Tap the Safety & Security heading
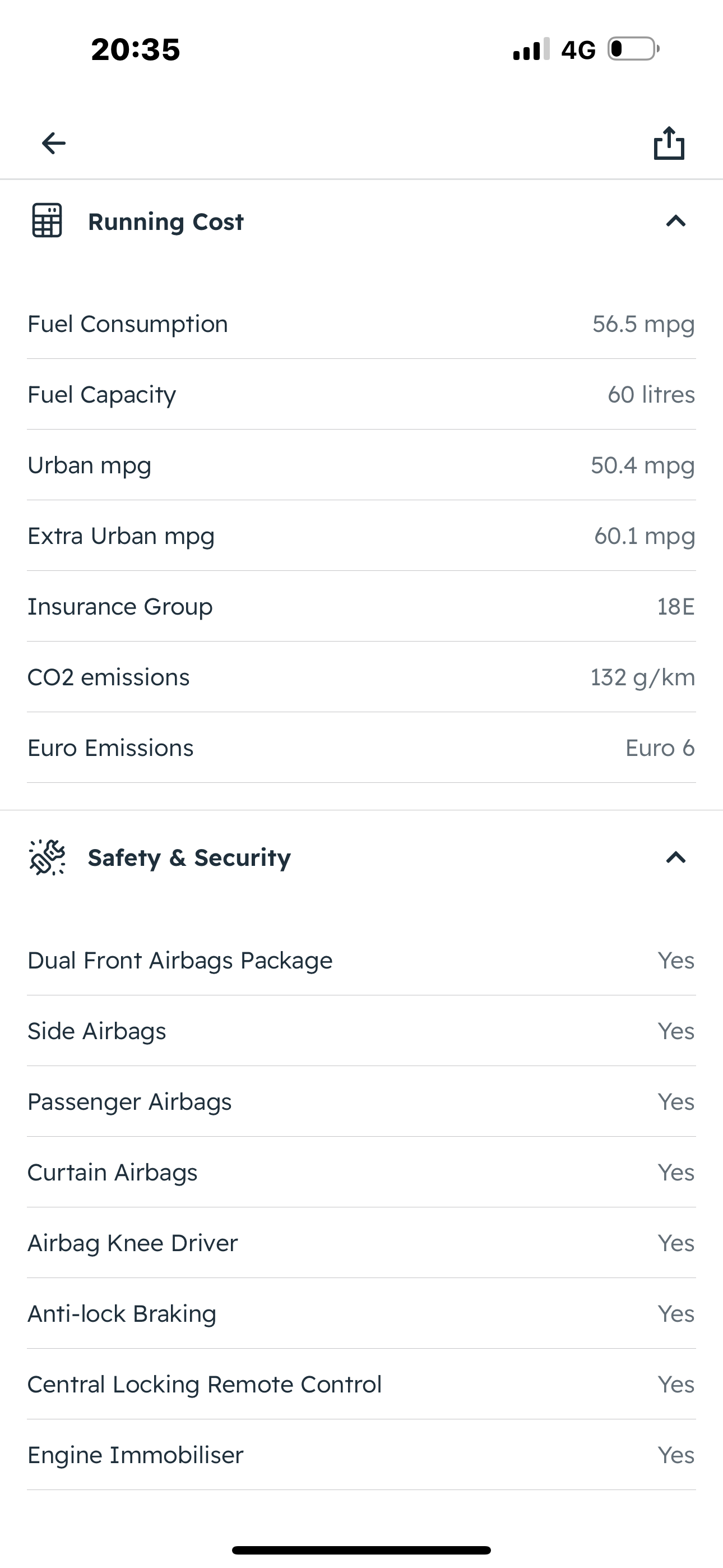This screenshot has height=1568, width=723. point(189,857)
